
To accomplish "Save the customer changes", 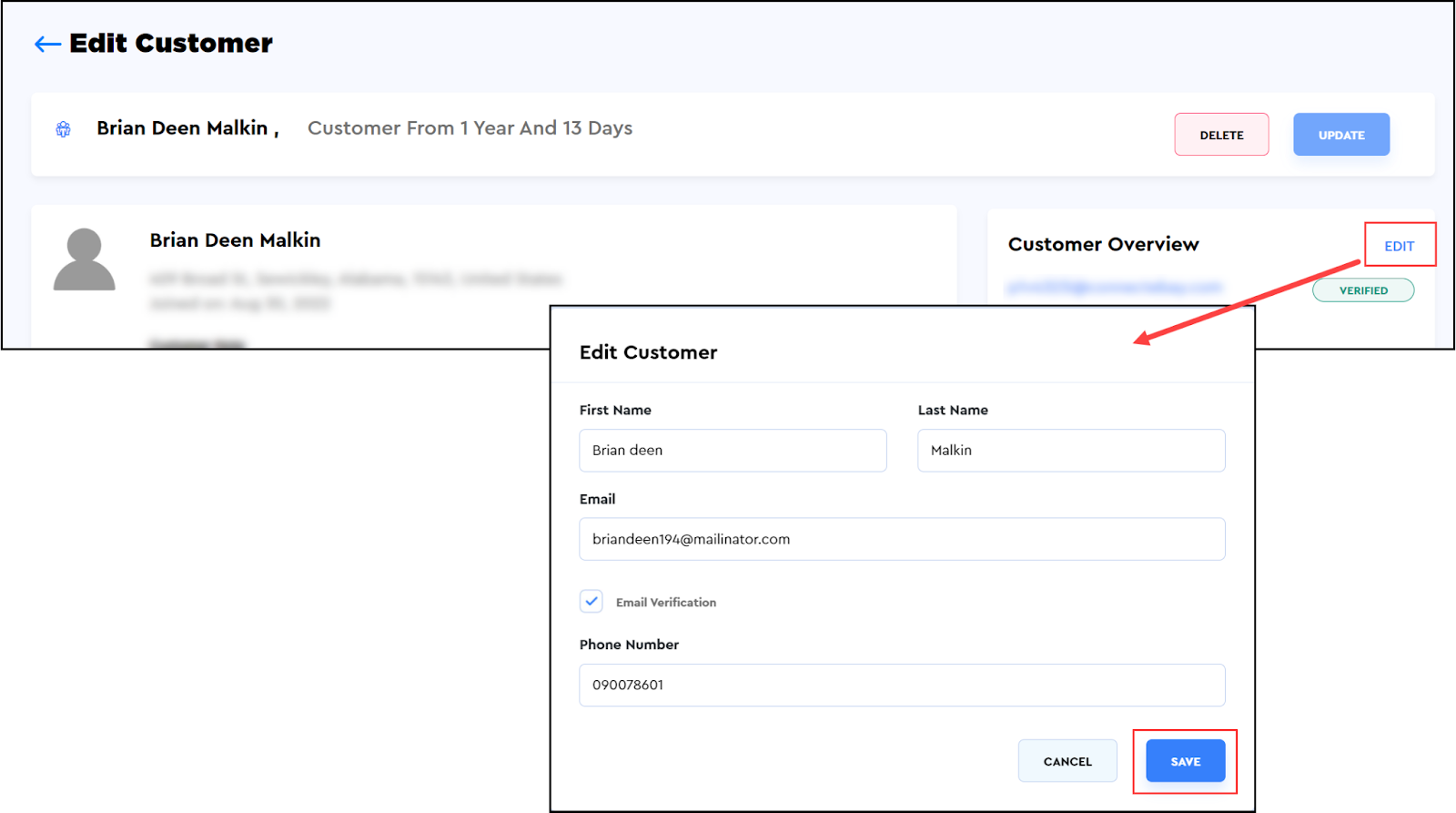I will pos(1185,761).
